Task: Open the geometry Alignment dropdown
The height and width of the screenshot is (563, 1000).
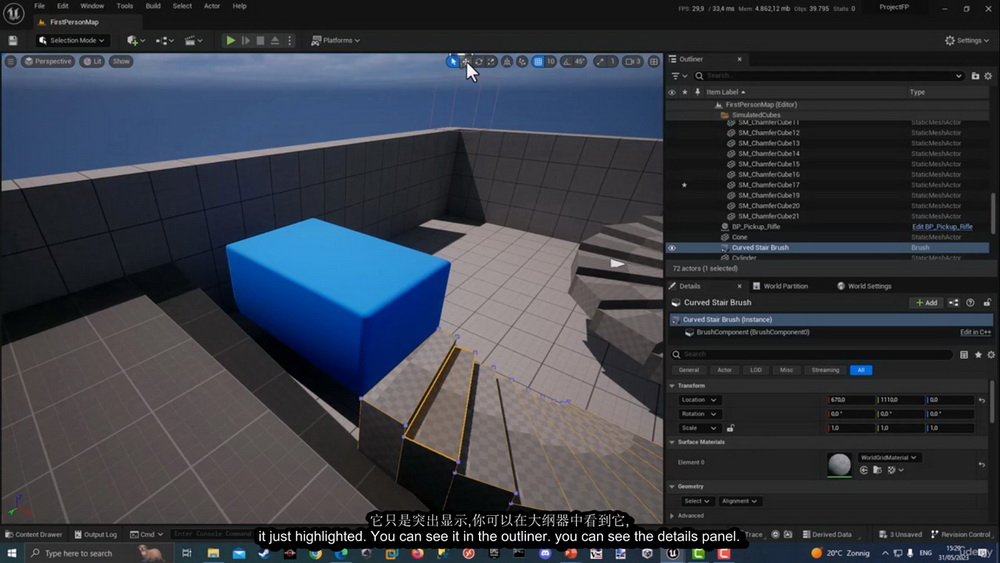Action: pos(739,501)
